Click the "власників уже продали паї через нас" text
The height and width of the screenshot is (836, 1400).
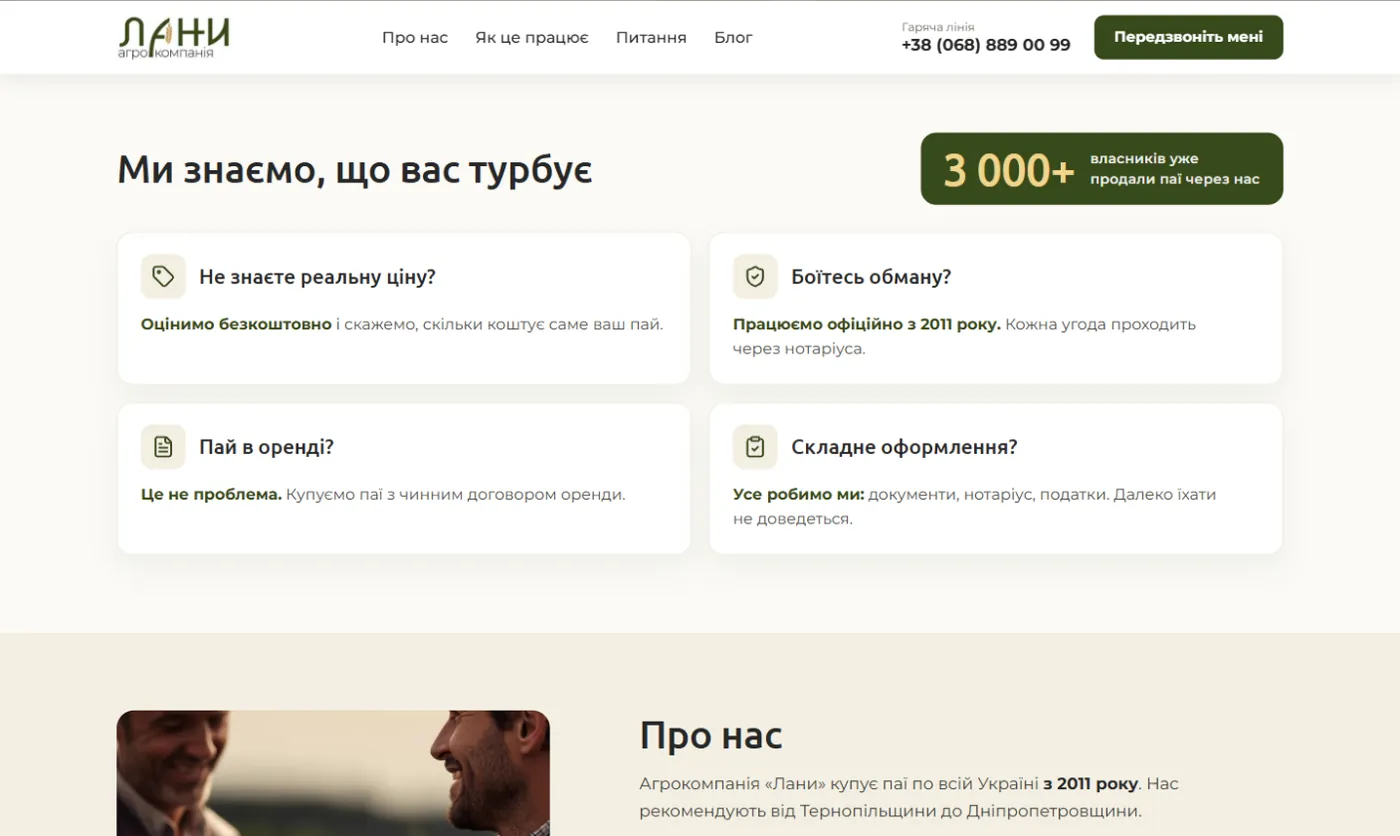pos(1175,169)
